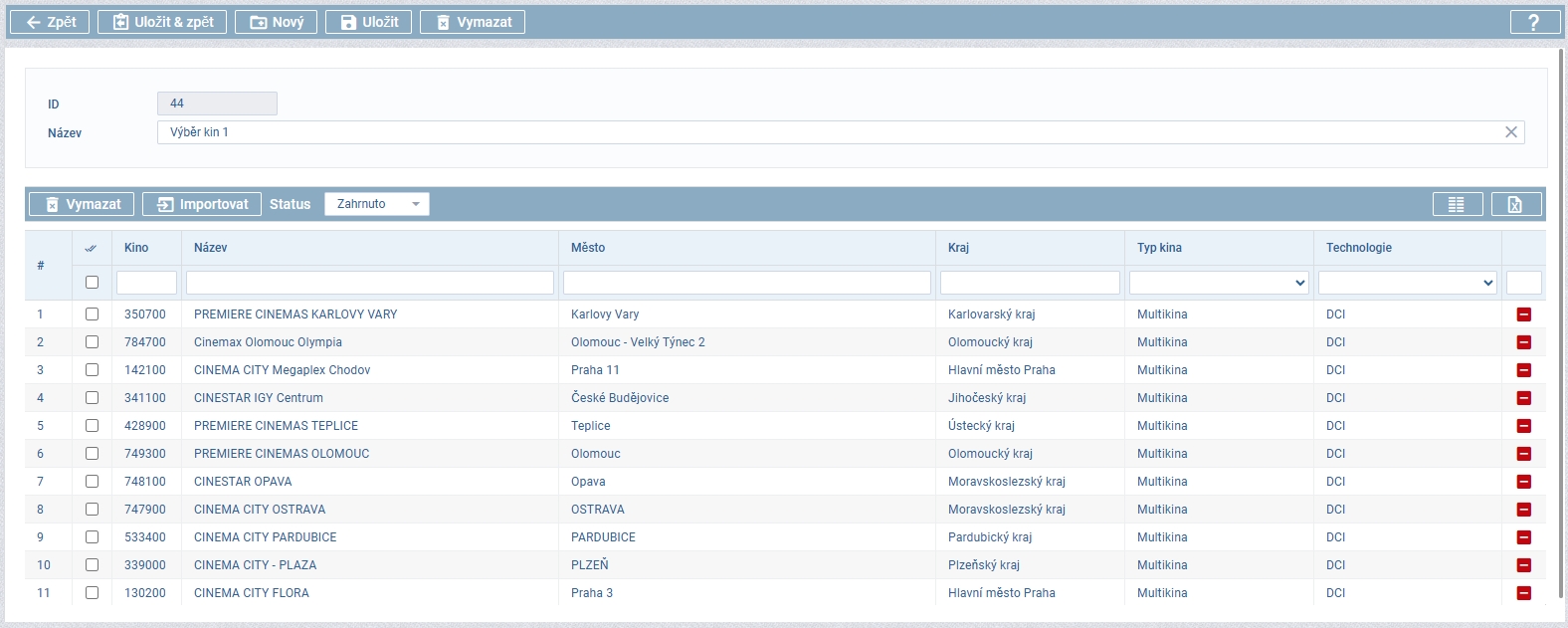Select checkbox for CINEMA CITY PARDUBICE row
This screenshot has width=1568, height=628.
pyautogui.click(x=93, y=537)
